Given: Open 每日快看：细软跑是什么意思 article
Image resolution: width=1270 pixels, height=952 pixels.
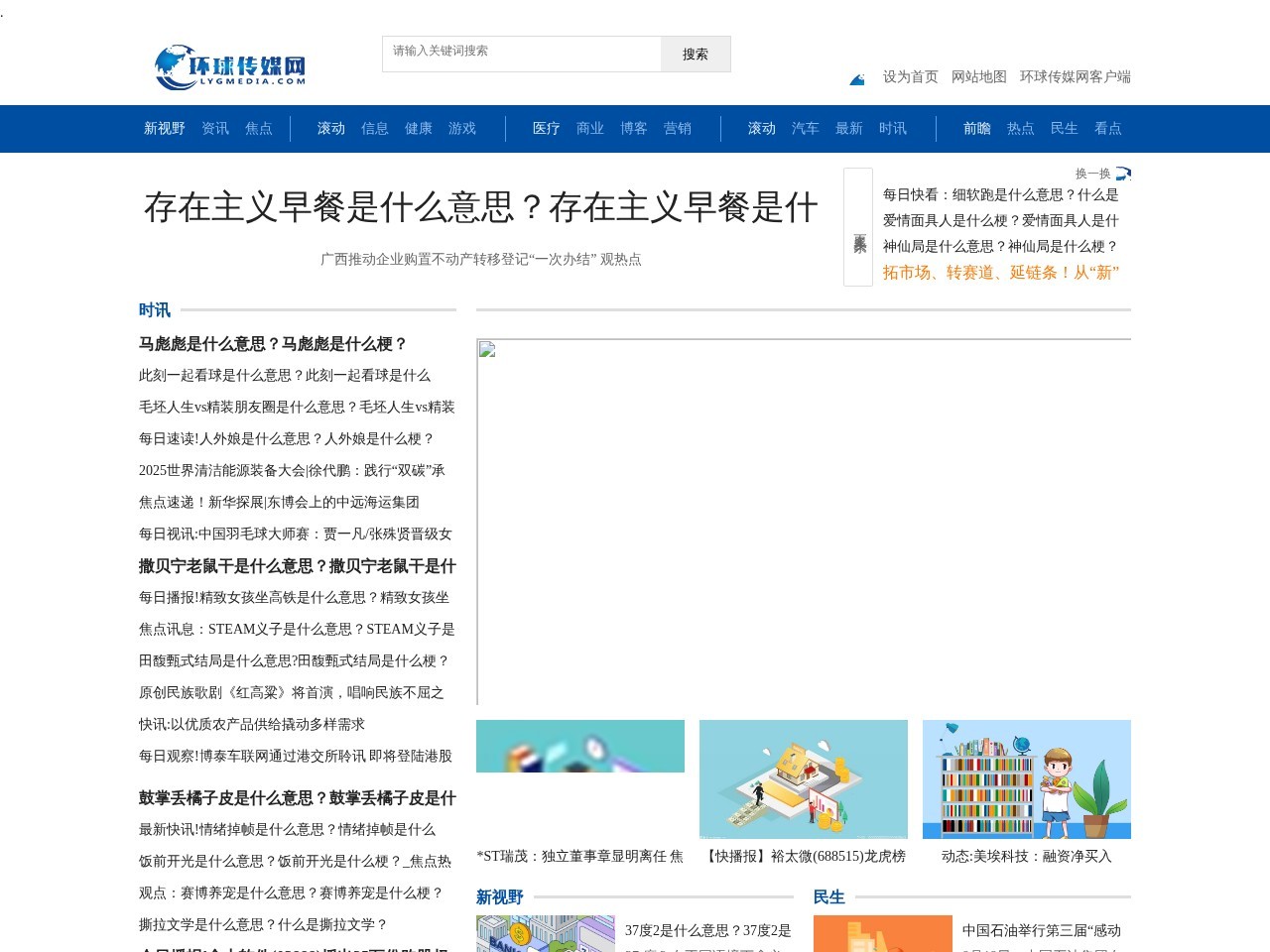Looking at the screenshot, I should click(x=1001, y=194).
